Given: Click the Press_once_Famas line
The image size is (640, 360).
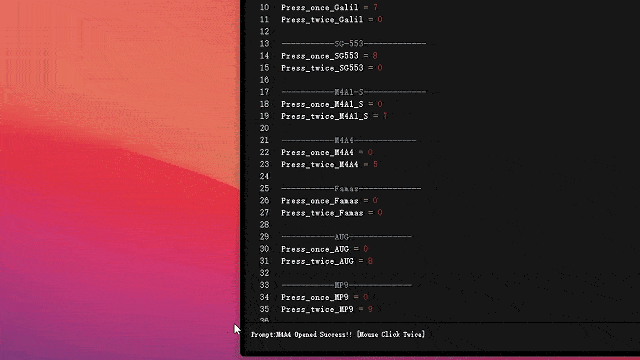Looking at the screenshot, I should pyautogui.click(x=329, y=200).
